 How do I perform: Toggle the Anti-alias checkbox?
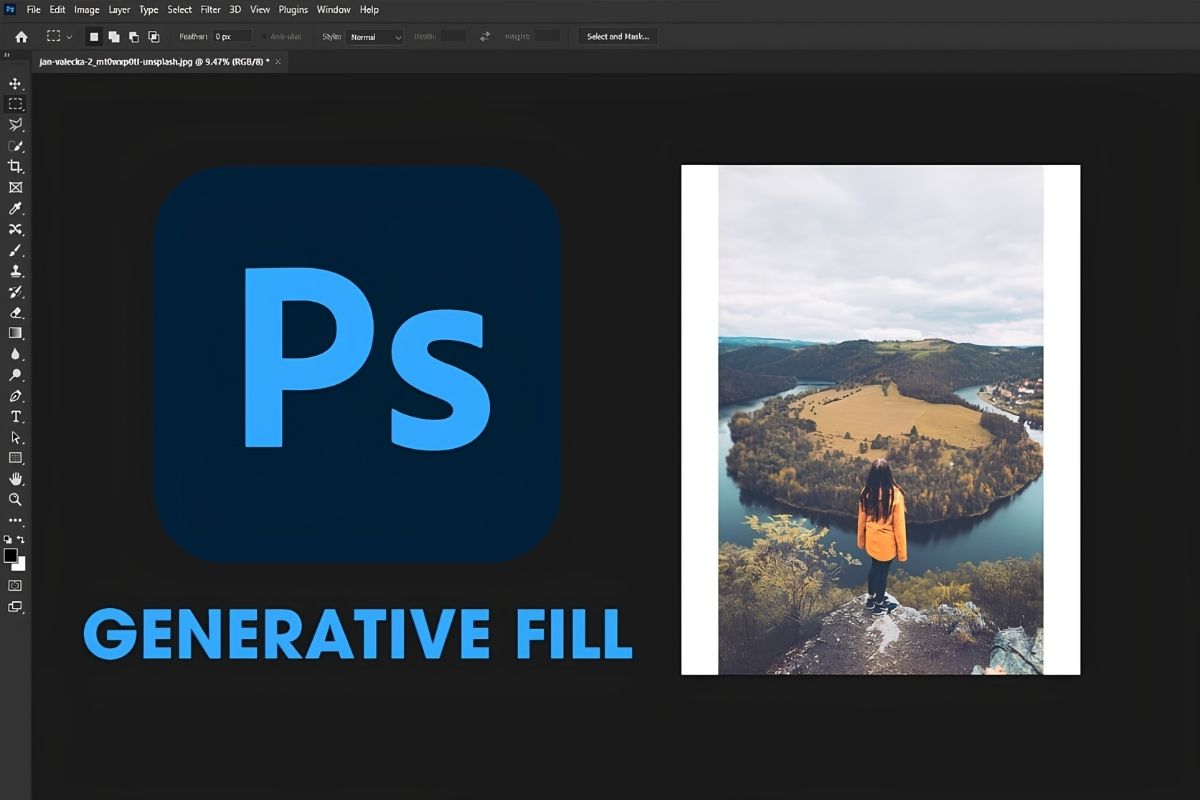[264, 37]
